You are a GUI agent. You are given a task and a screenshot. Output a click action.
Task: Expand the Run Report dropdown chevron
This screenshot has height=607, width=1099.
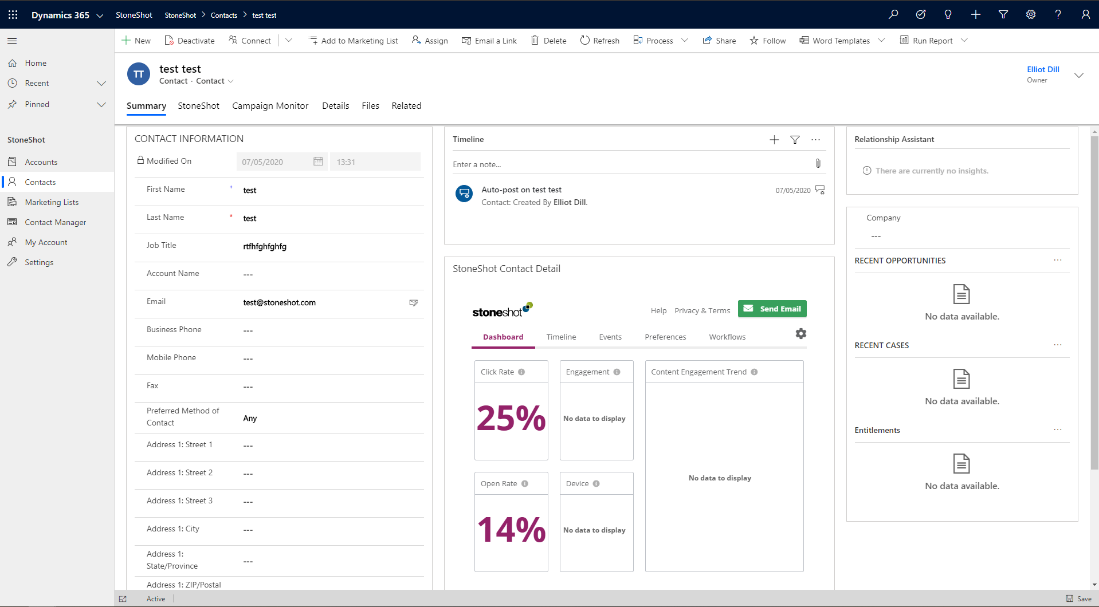964,41
